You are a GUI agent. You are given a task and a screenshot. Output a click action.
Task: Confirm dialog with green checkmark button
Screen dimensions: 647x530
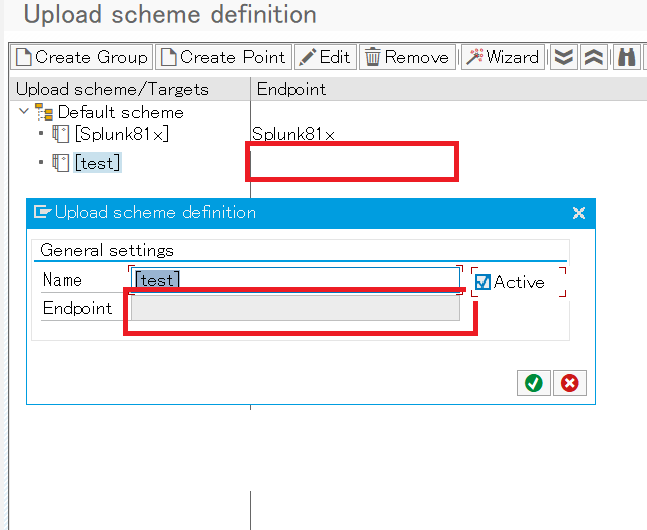(x=533, y=383)
